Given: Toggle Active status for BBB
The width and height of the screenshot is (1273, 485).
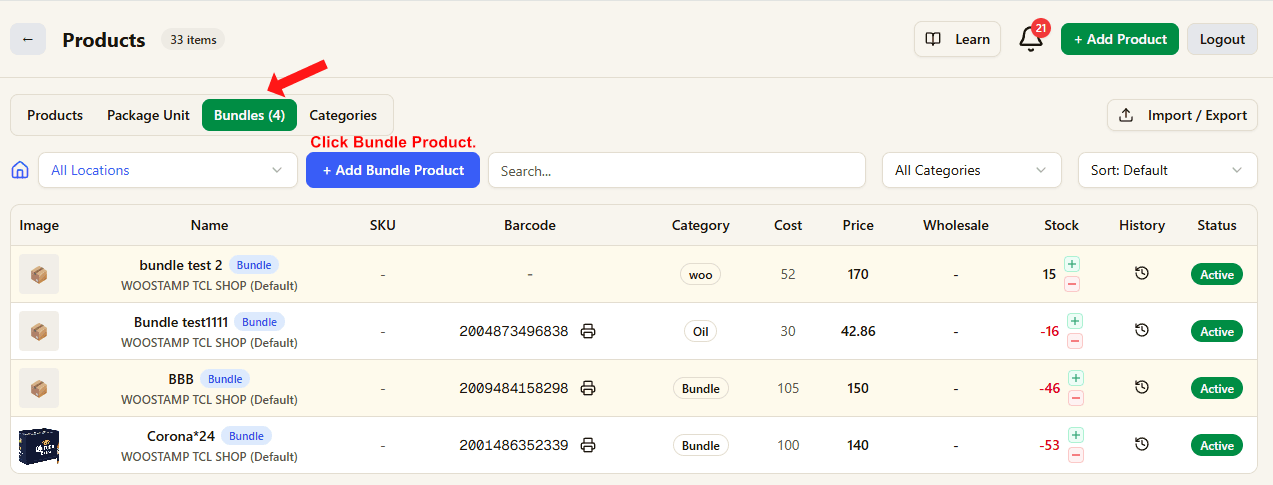Looking at the screenshot, I should coord(1217,388).
